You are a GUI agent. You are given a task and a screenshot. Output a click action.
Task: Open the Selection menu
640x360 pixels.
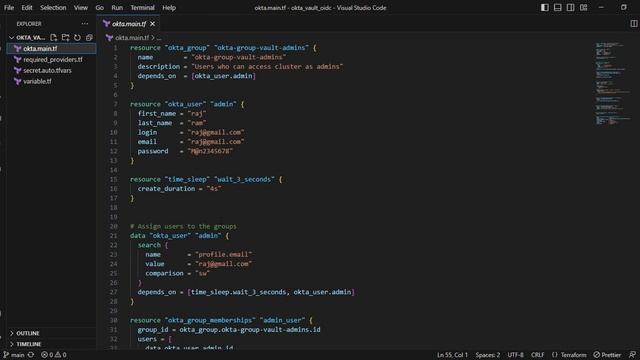coord(53,7)
